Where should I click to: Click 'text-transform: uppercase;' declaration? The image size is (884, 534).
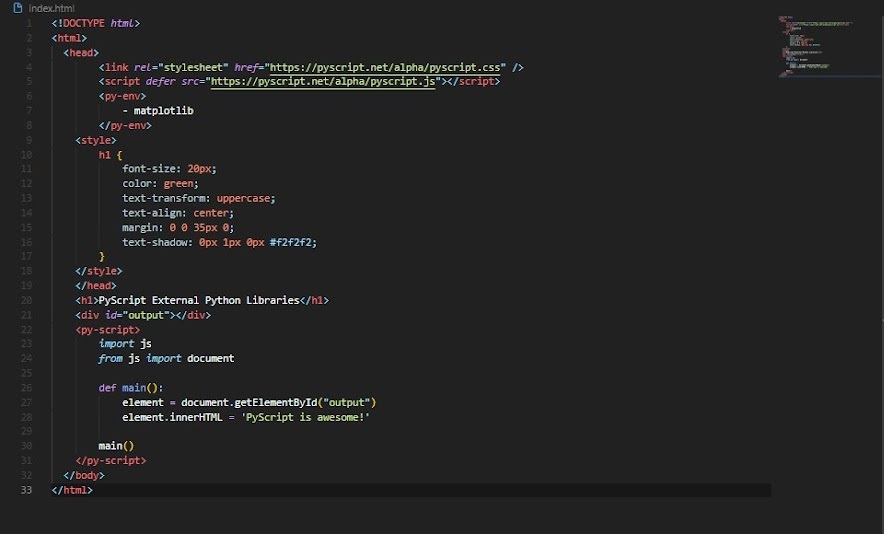[x=198, y=198]
